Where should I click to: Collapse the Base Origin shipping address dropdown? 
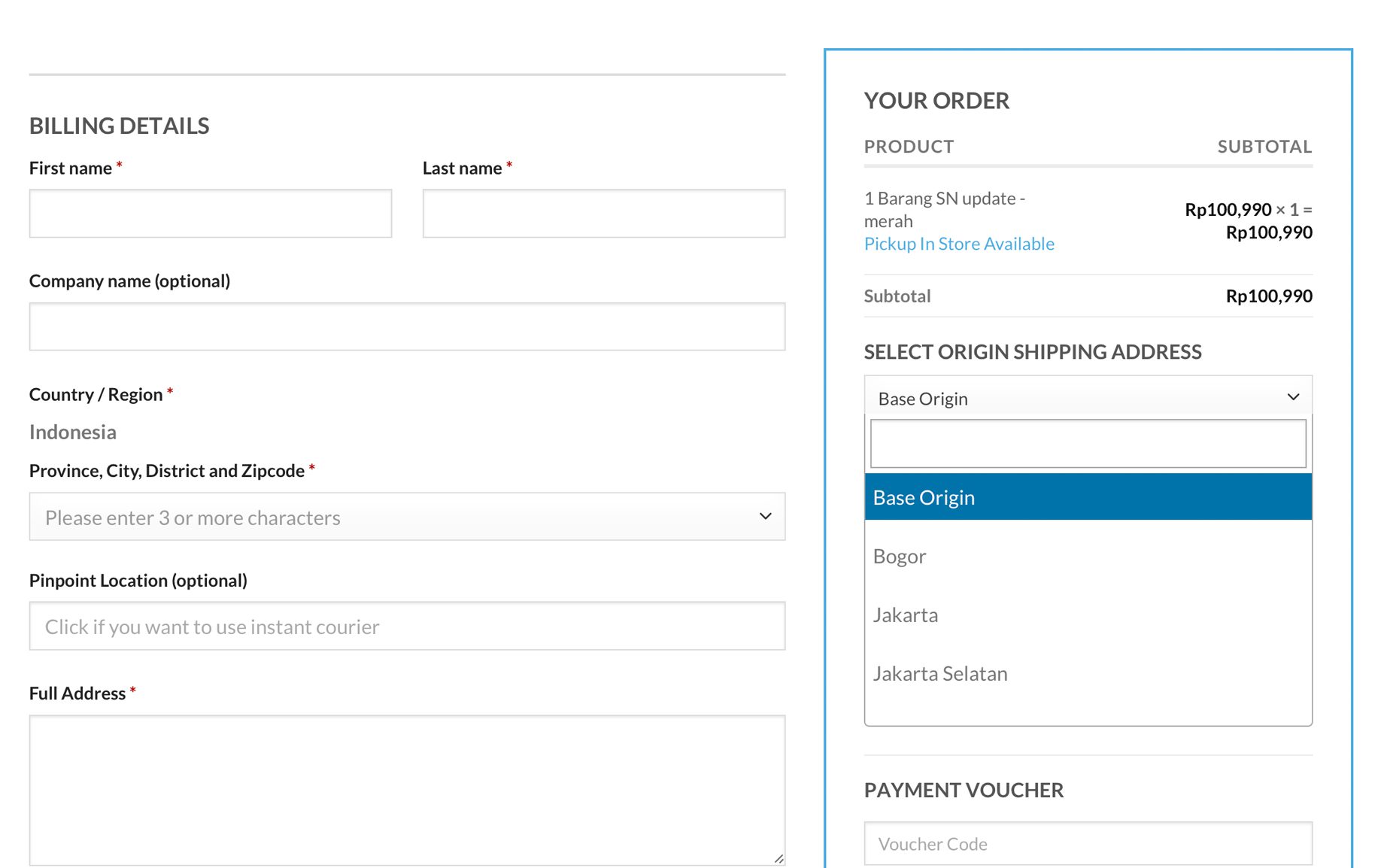[1087, 397]
